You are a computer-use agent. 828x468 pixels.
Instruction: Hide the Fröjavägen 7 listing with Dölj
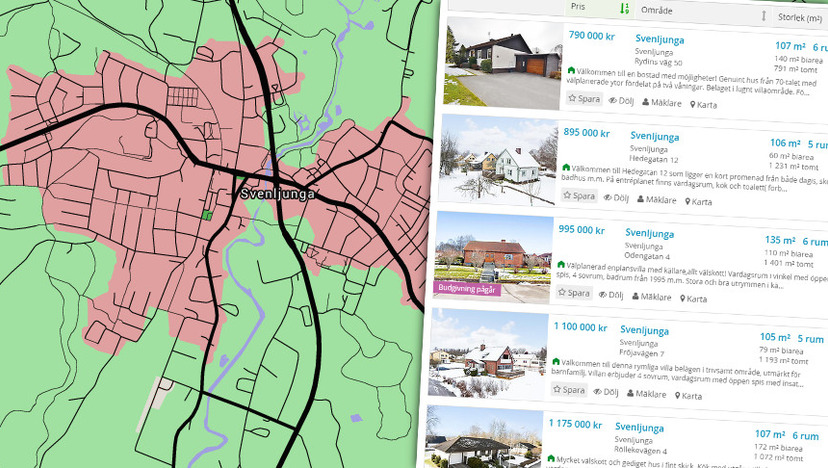pos(606,392)
